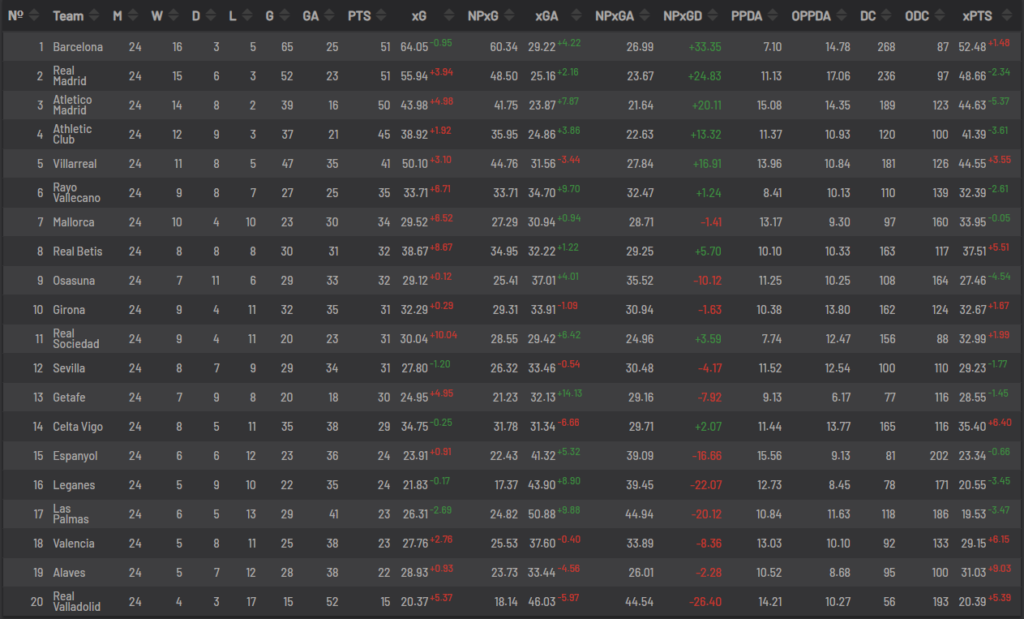Click the ODC column sort arrows

(x=940, y=16)
